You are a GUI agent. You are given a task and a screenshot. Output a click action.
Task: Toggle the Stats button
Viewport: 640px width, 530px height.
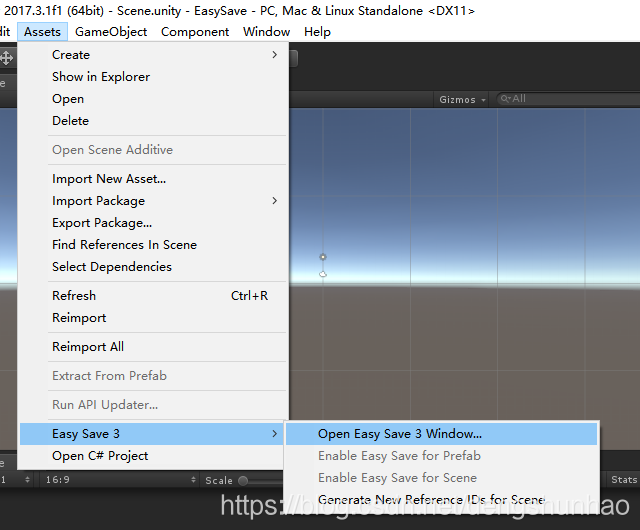pyautogui.click(x=623, y=479)
